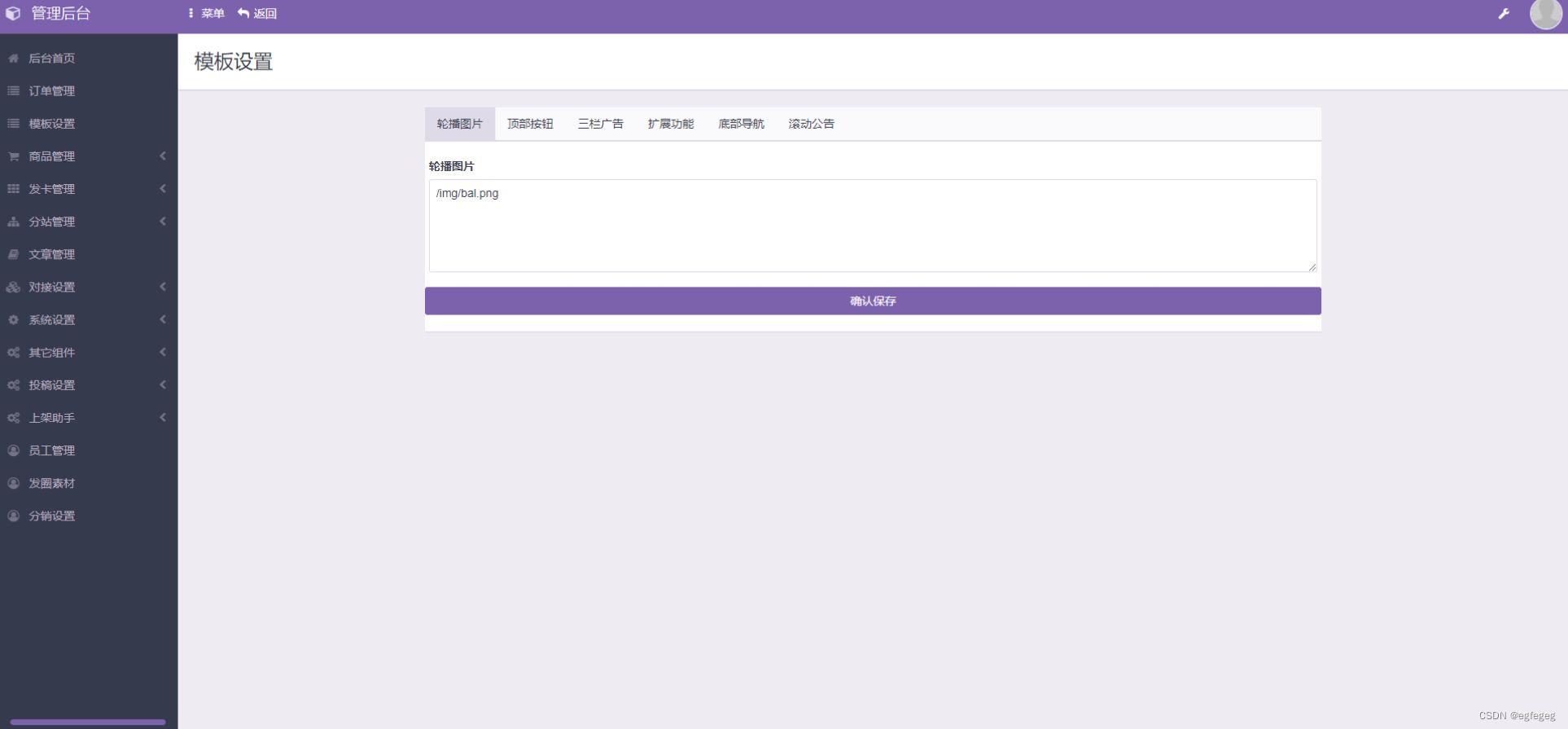1568x729 pixels.
Task: Click the cubes icon beside 对接设置
Action: (13, 287)
